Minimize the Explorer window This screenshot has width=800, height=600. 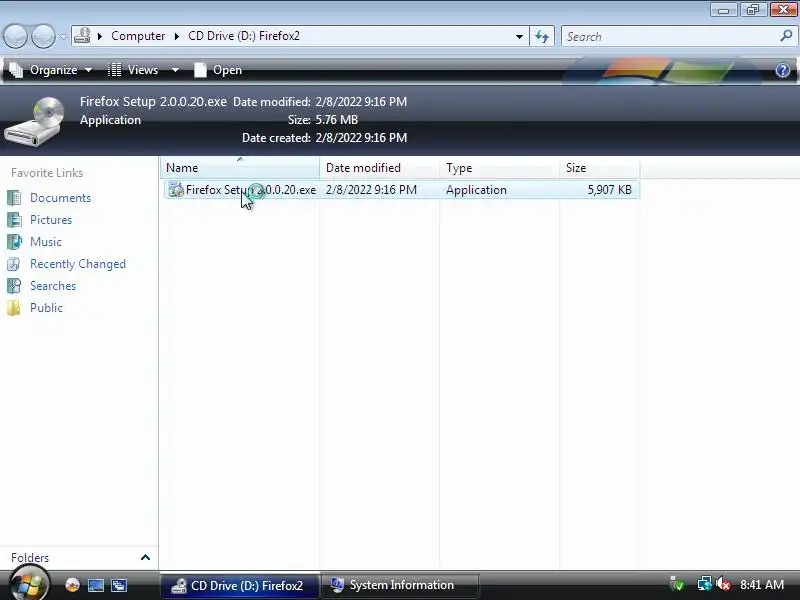tap(723, 10)
